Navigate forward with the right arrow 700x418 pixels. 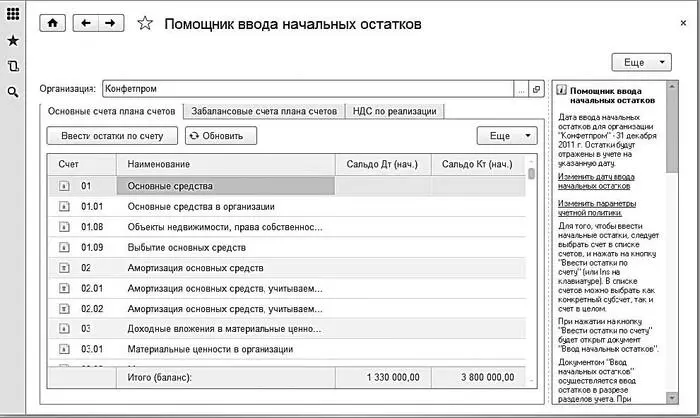tap(110, 23)
